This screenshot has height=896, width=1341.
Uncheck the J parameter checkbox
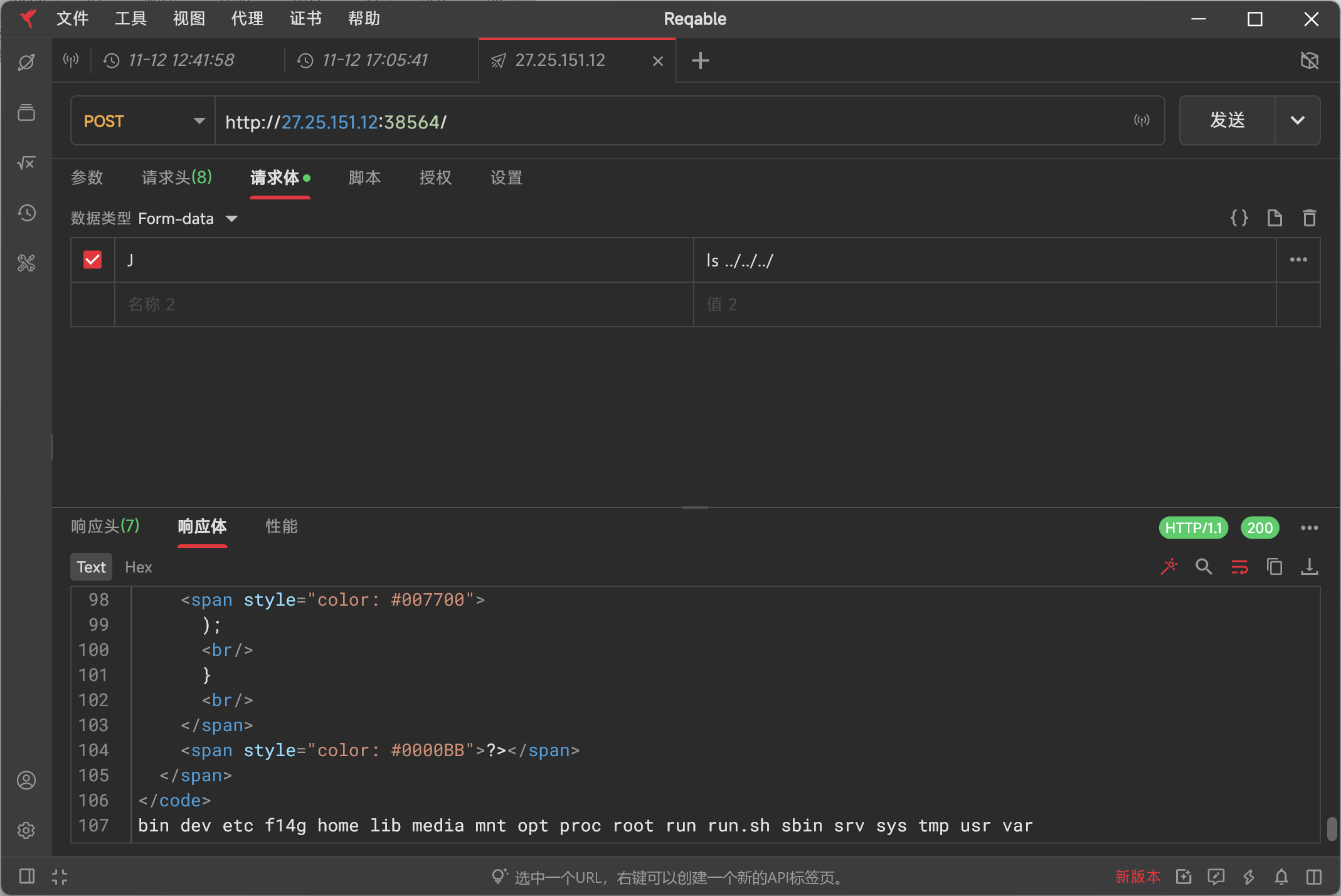tap(93, 260)
